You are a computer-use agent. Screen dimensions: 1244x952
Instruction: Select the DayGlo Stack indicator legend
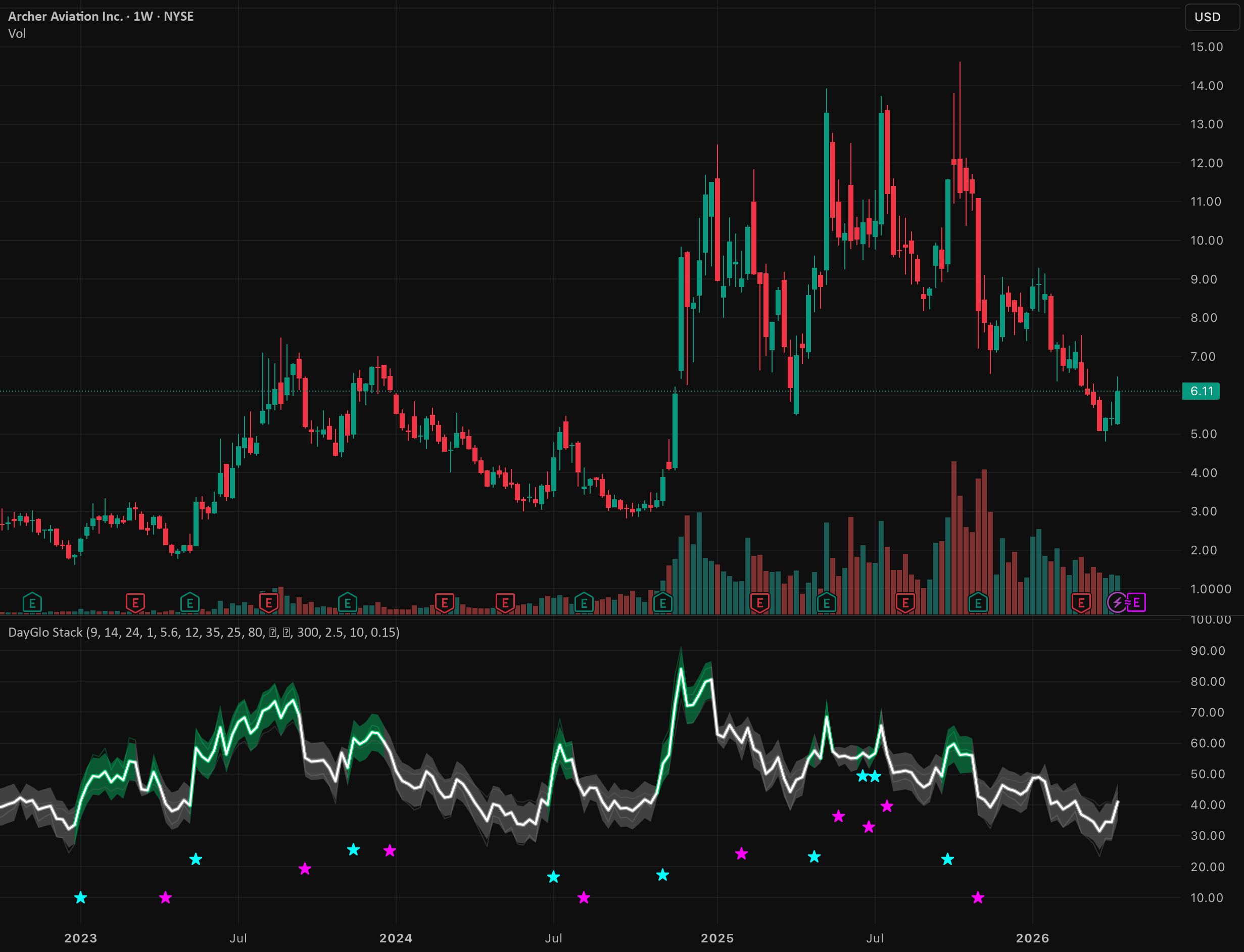tap(204, 633)
